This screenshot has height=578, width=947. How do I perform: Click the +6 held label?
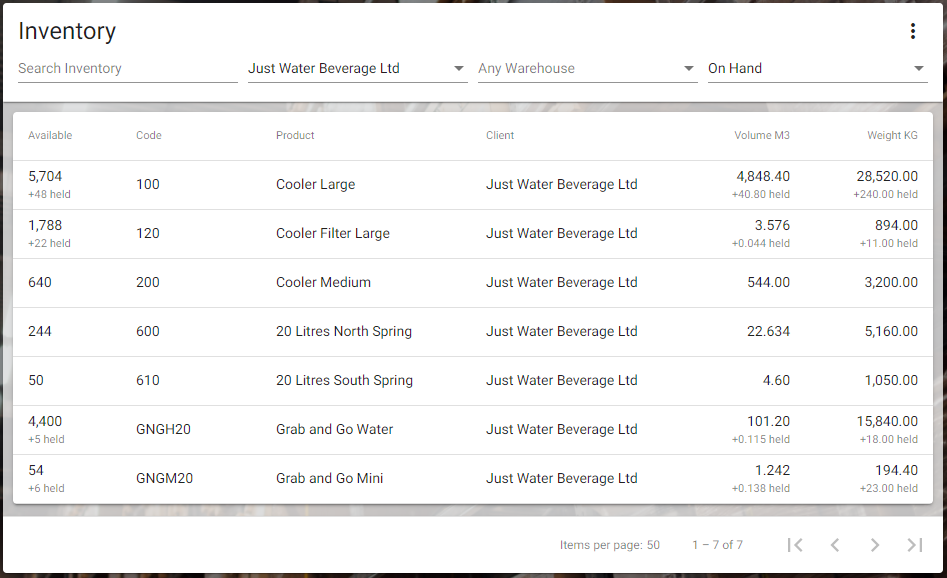(46, 488)
